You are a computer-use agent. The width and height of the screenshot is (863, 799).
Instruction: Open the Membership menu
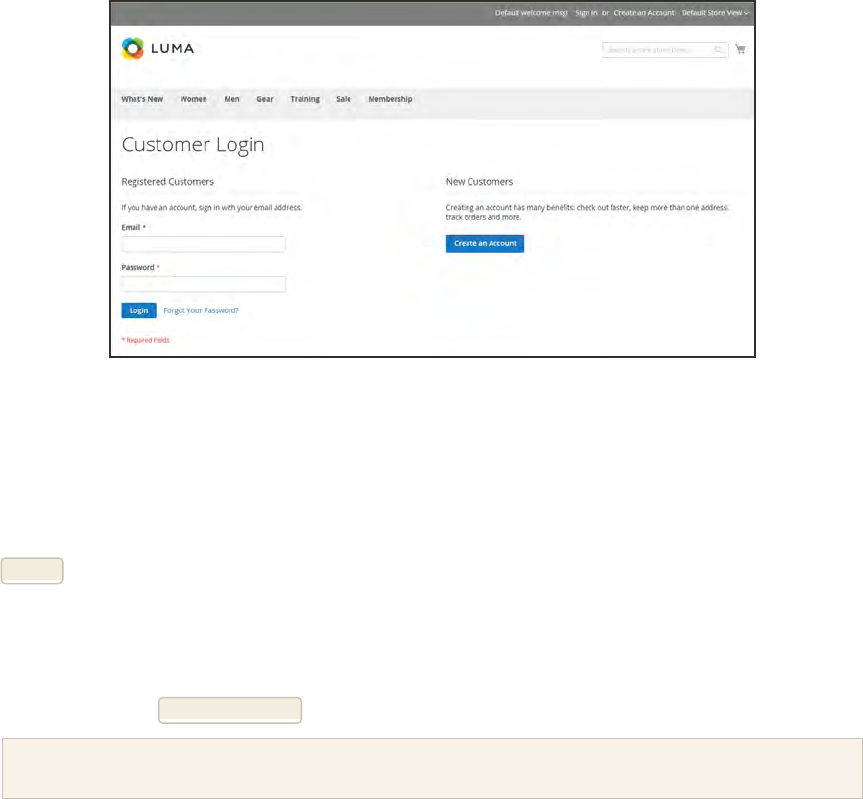pos(390,99)
